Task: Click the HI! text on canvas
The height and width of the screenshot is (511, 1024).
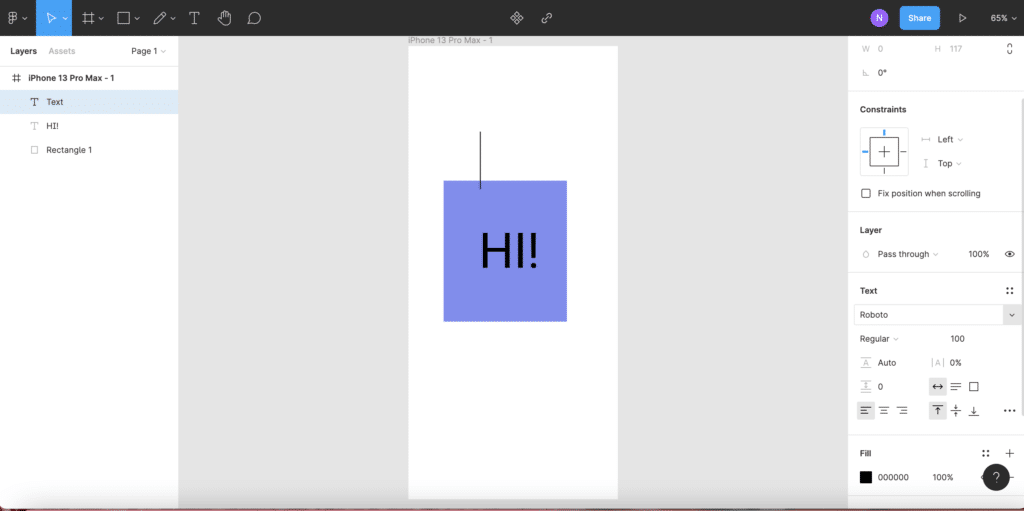Action: click(509, 251)
